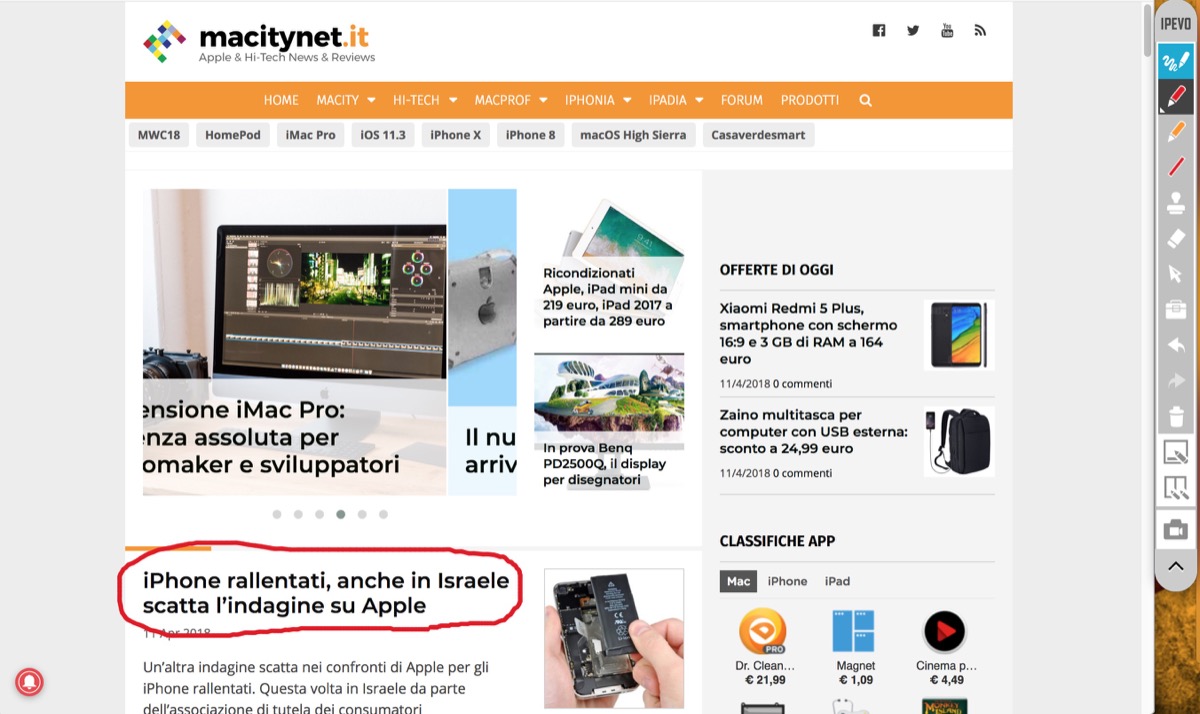Click the black backpack product thumbnail
1200x714 pixels.
pos(958,441)
